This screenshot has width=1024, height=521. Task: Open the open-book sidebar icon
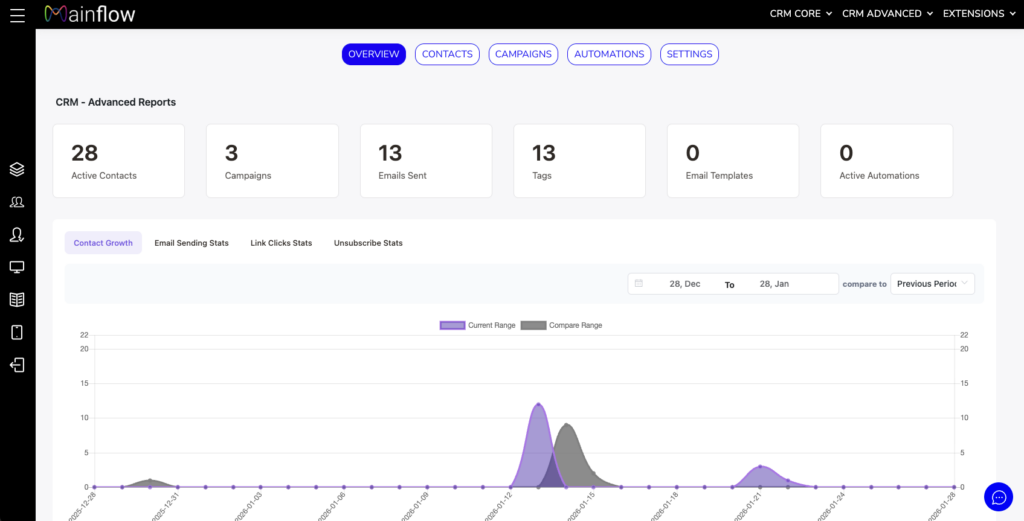[x=17, y=300]
